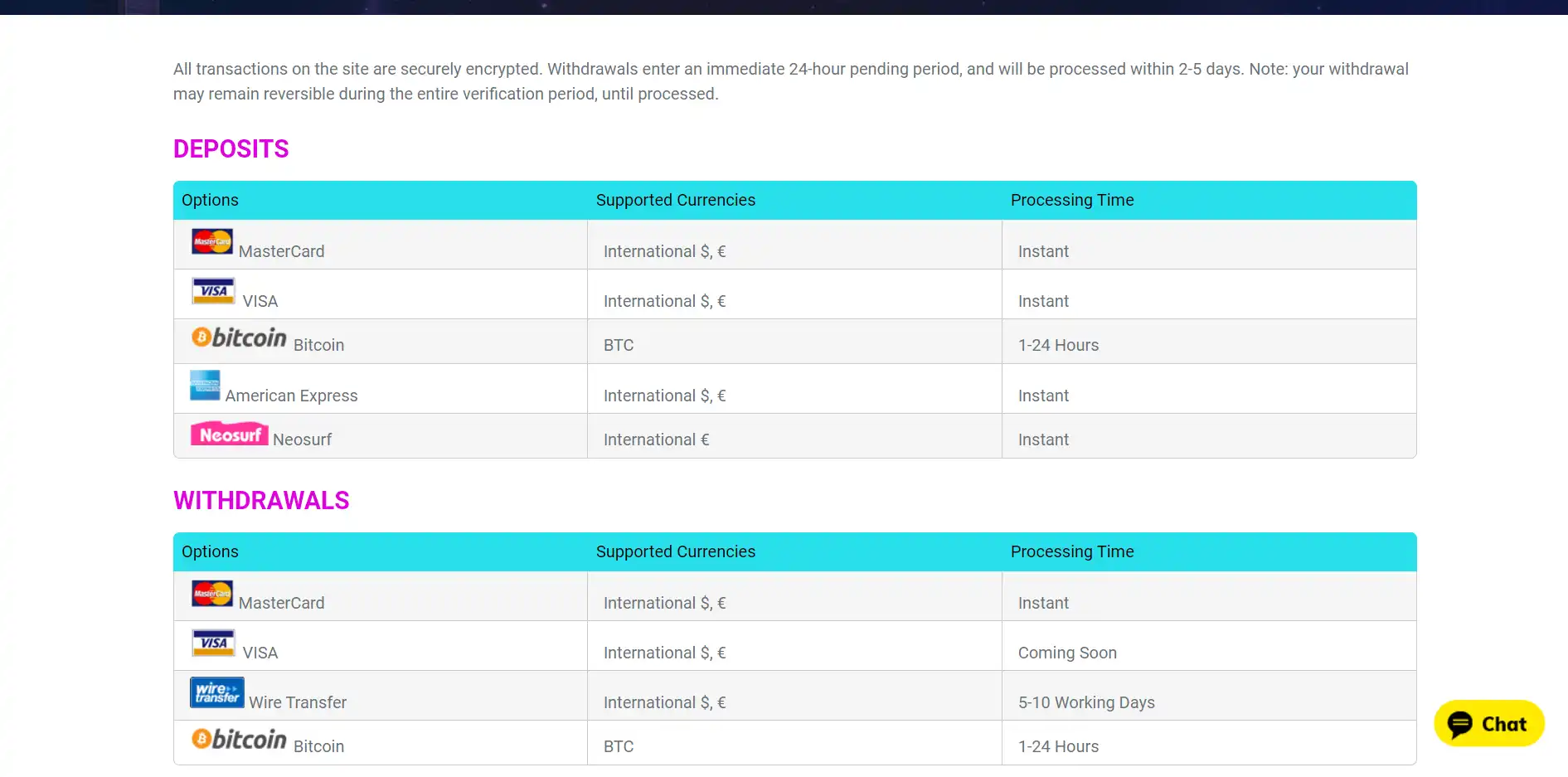
Task: Click the VISA logo in Deposits table
Action: click(x=213, y=291)
